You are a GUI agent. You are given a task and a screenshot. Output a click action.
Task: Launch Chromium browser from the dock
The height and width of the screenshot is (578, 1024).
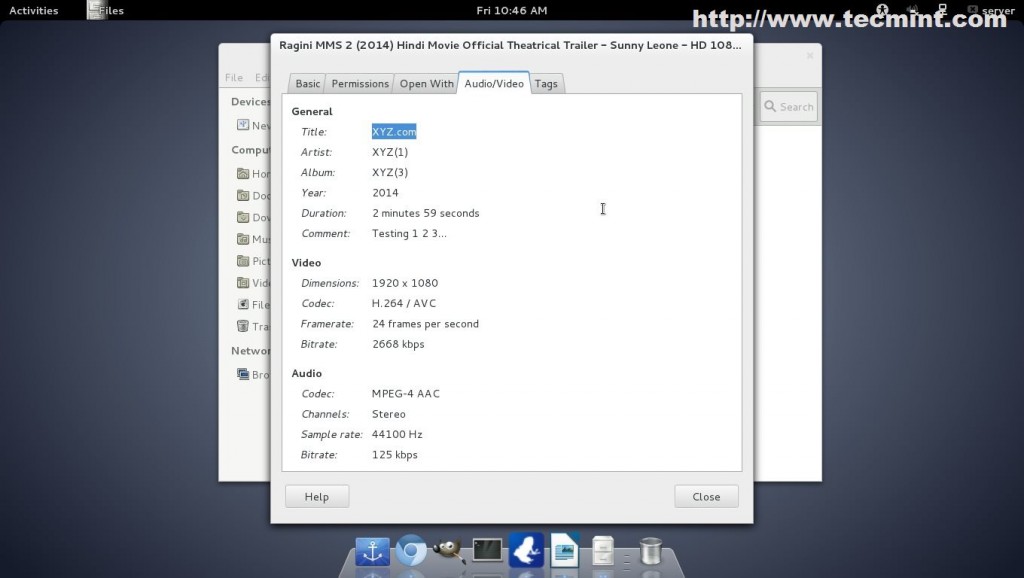pyautogui.click(x=410, y=550)
